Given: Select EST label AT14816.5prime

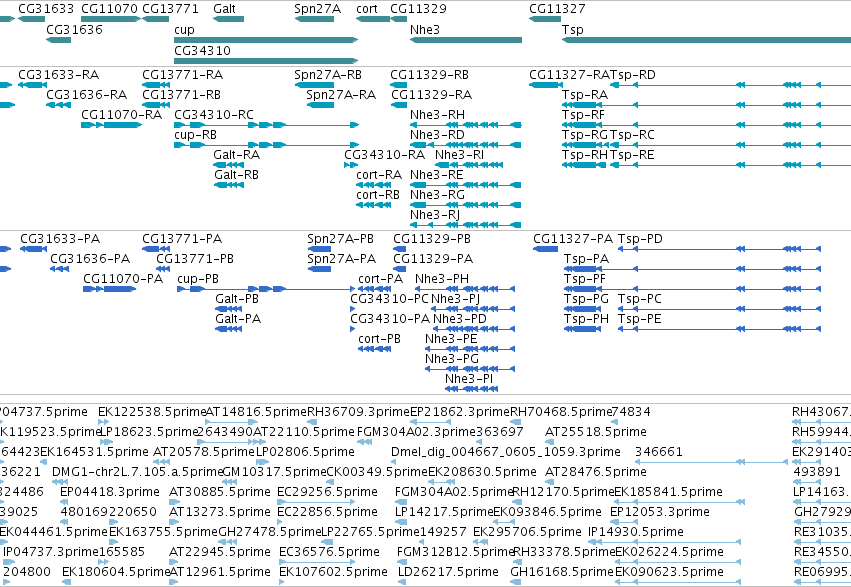Looking at the screenshot, I should (256, 412).
